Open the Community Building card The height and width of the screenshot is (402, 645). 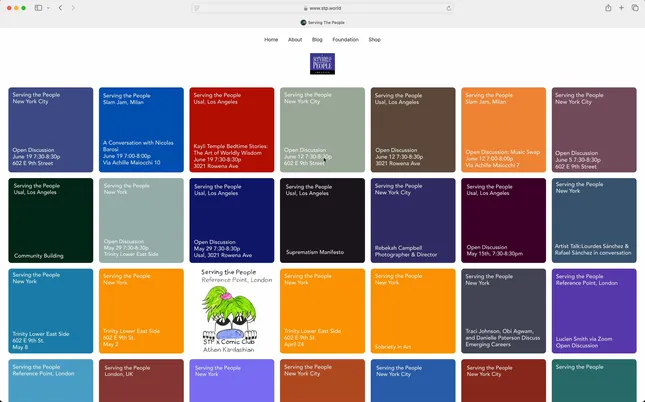click(x=51, y=220)
